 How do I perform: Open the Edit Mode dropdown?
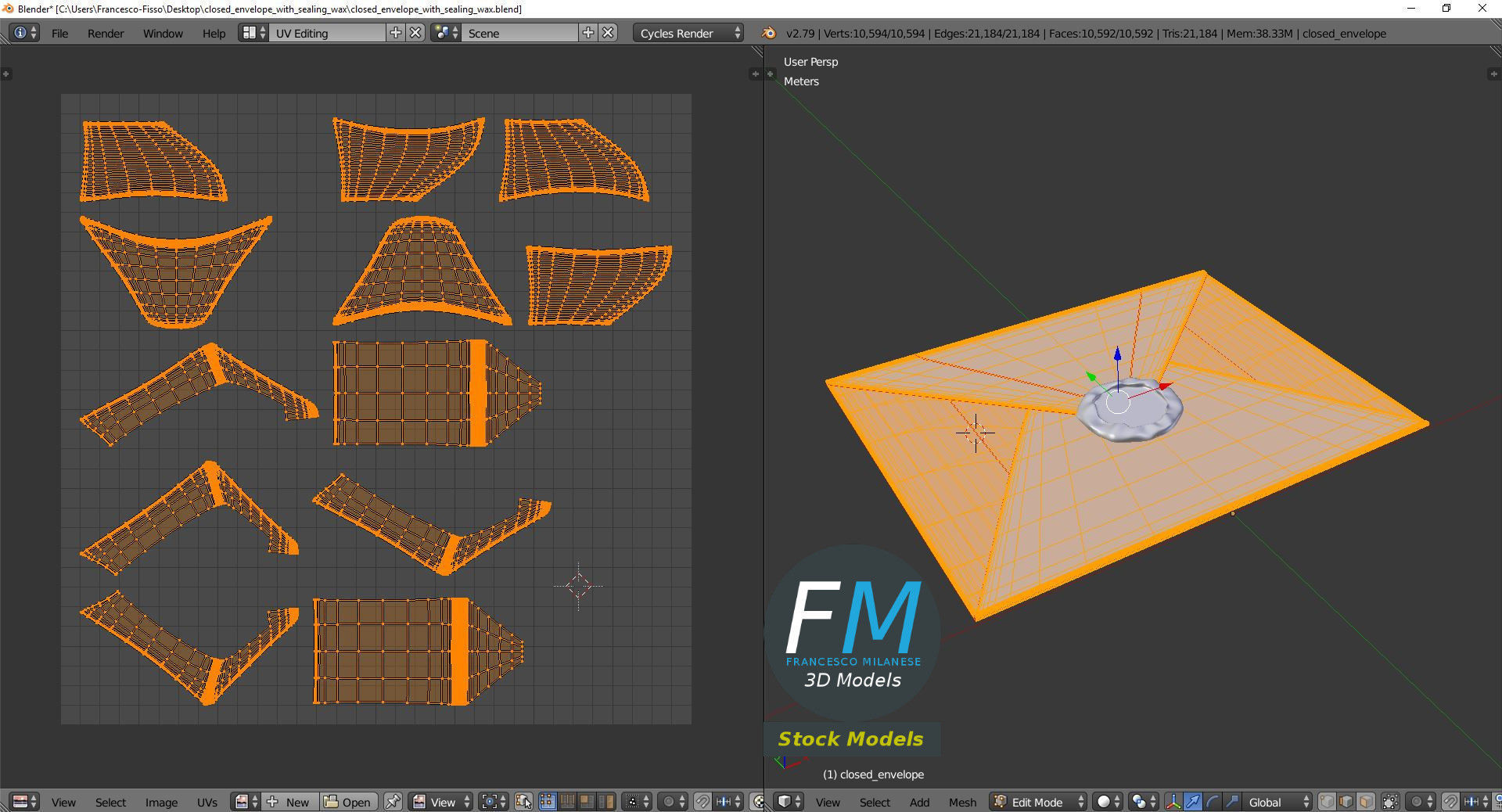pyautogui.click(x=1038, y=802)
